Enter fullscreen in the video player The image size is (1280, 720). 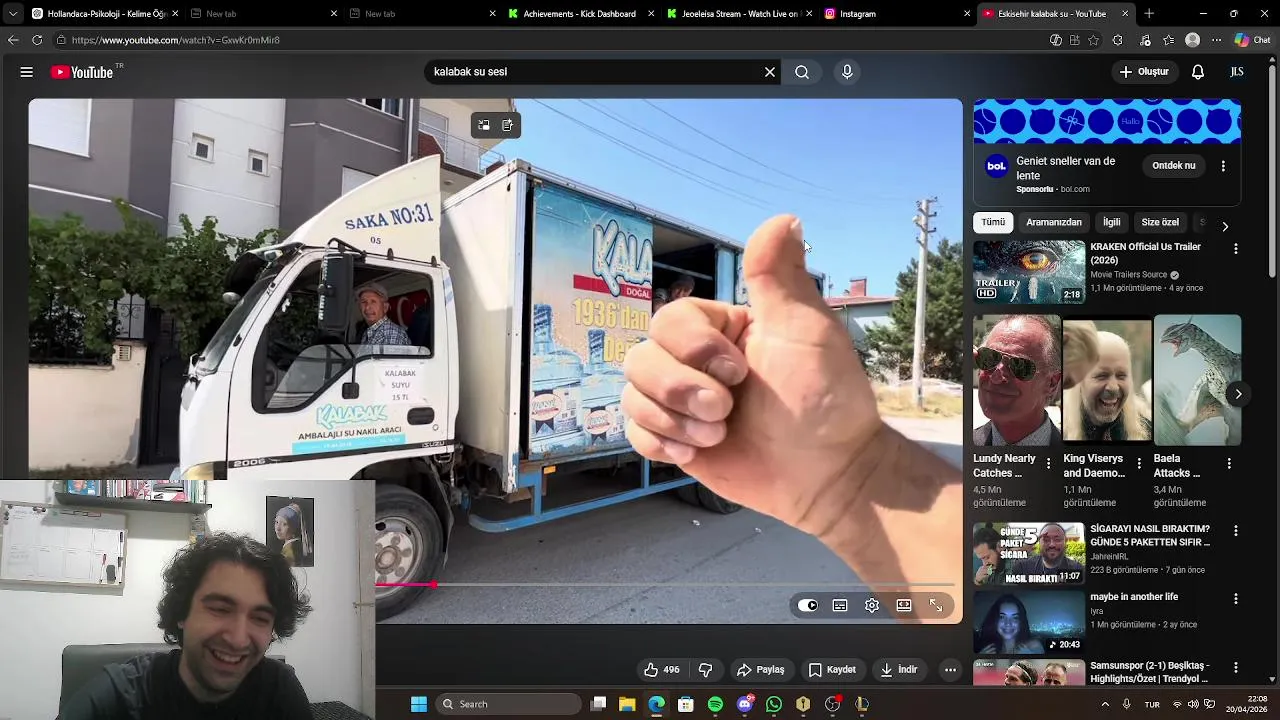[936, 605]
